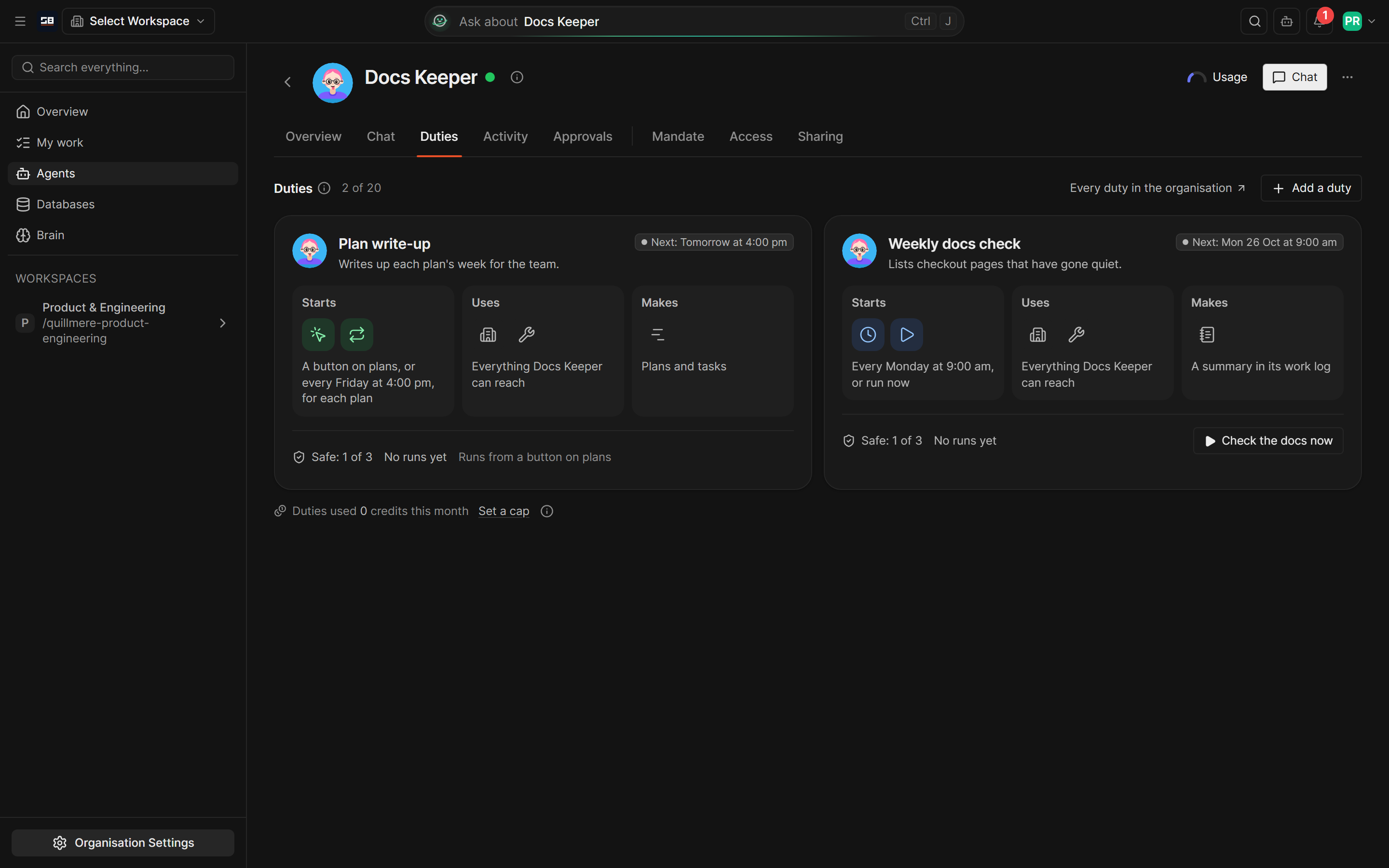Click the info icon next to Set a cap
1389x868 pixels.
[547, 511]
